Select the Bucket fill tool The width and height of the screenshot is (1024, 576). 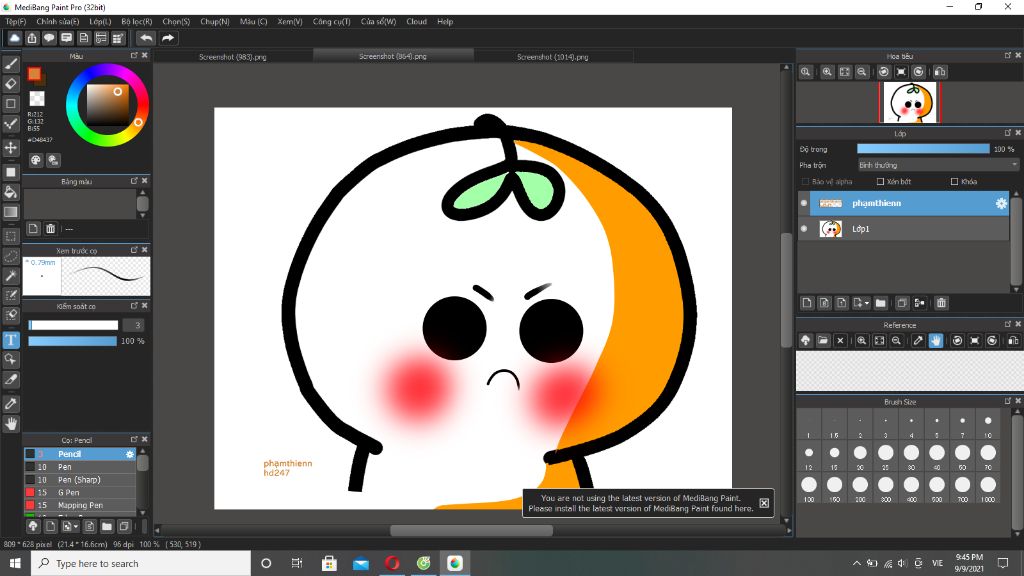tap(11, 192)
